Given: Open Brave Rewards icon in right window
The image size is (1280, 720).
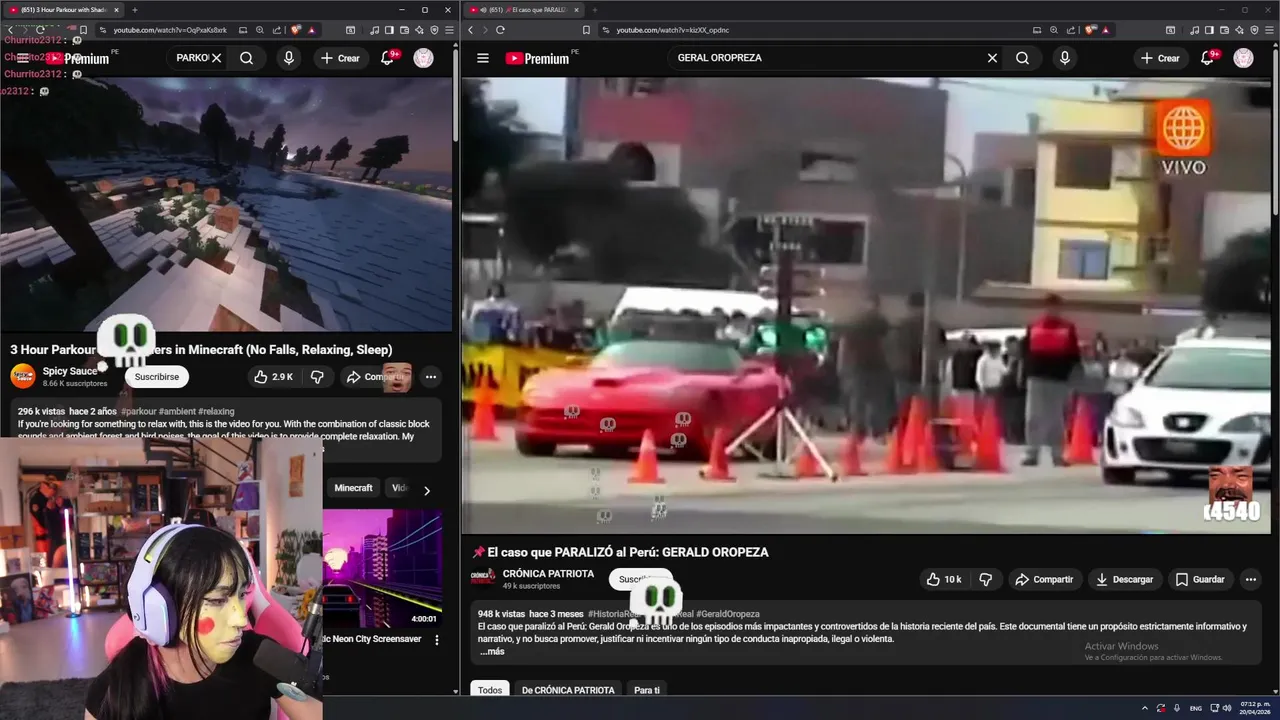Looking at the screenshot, I should pyautogui.click(x=1107, y=30).
